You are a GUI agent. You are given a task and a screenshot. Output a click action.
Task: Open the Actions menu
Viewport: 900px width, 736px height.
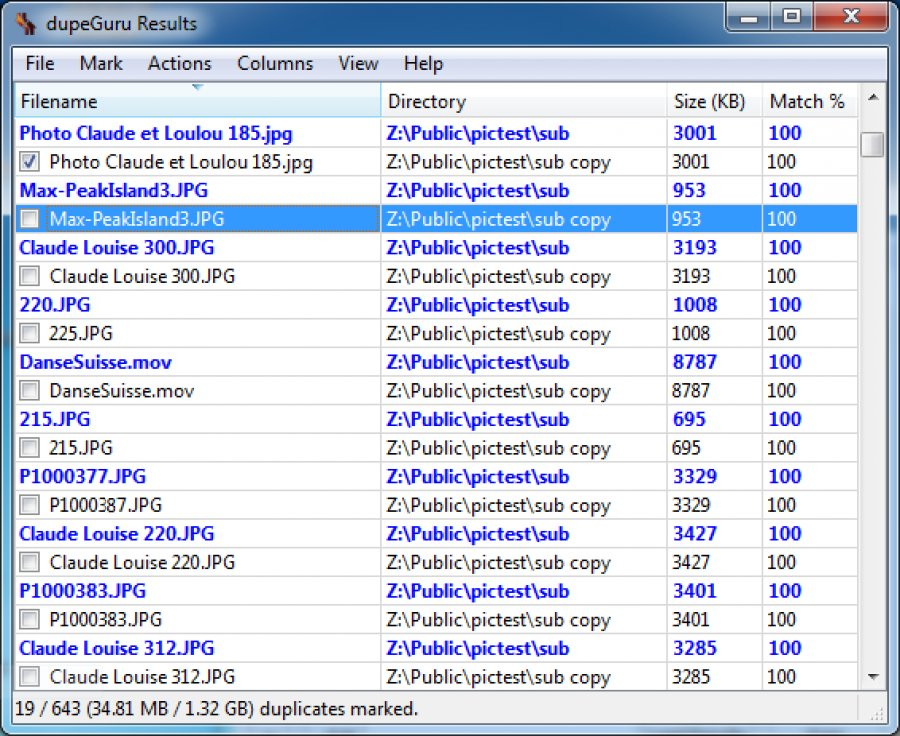click(x=180, y=64)
